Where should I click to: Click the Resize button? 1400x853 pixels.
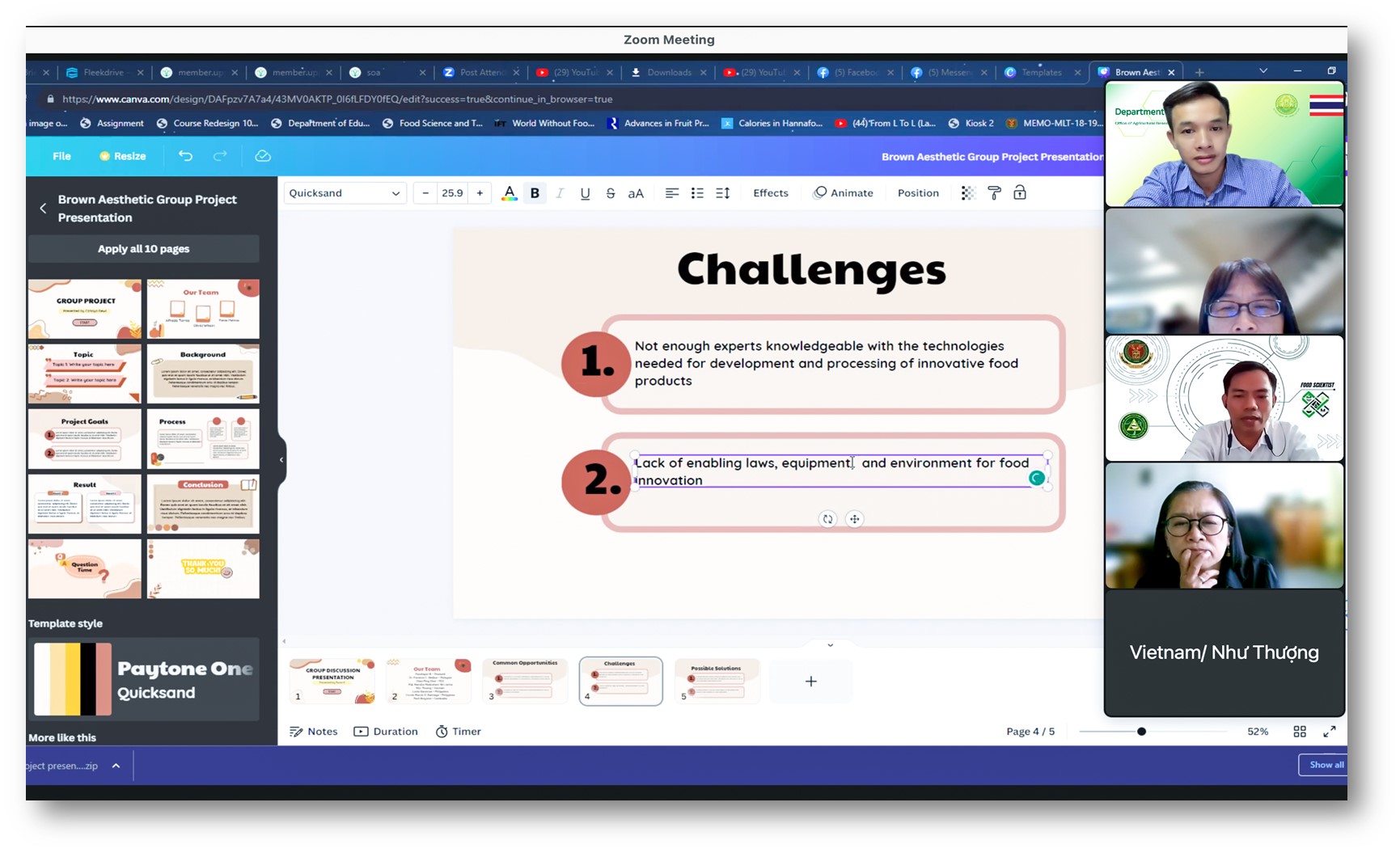click(x=122, y=156)
